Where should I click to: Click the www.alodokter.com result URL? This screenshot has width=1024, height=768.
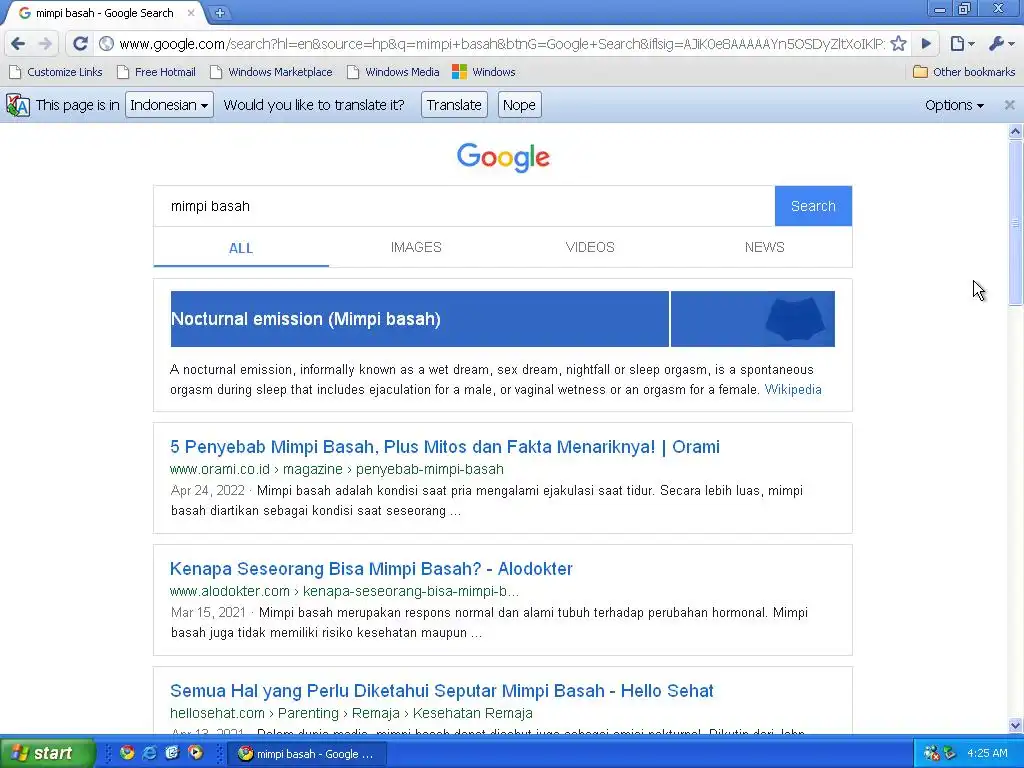click(x=344, y=592)
